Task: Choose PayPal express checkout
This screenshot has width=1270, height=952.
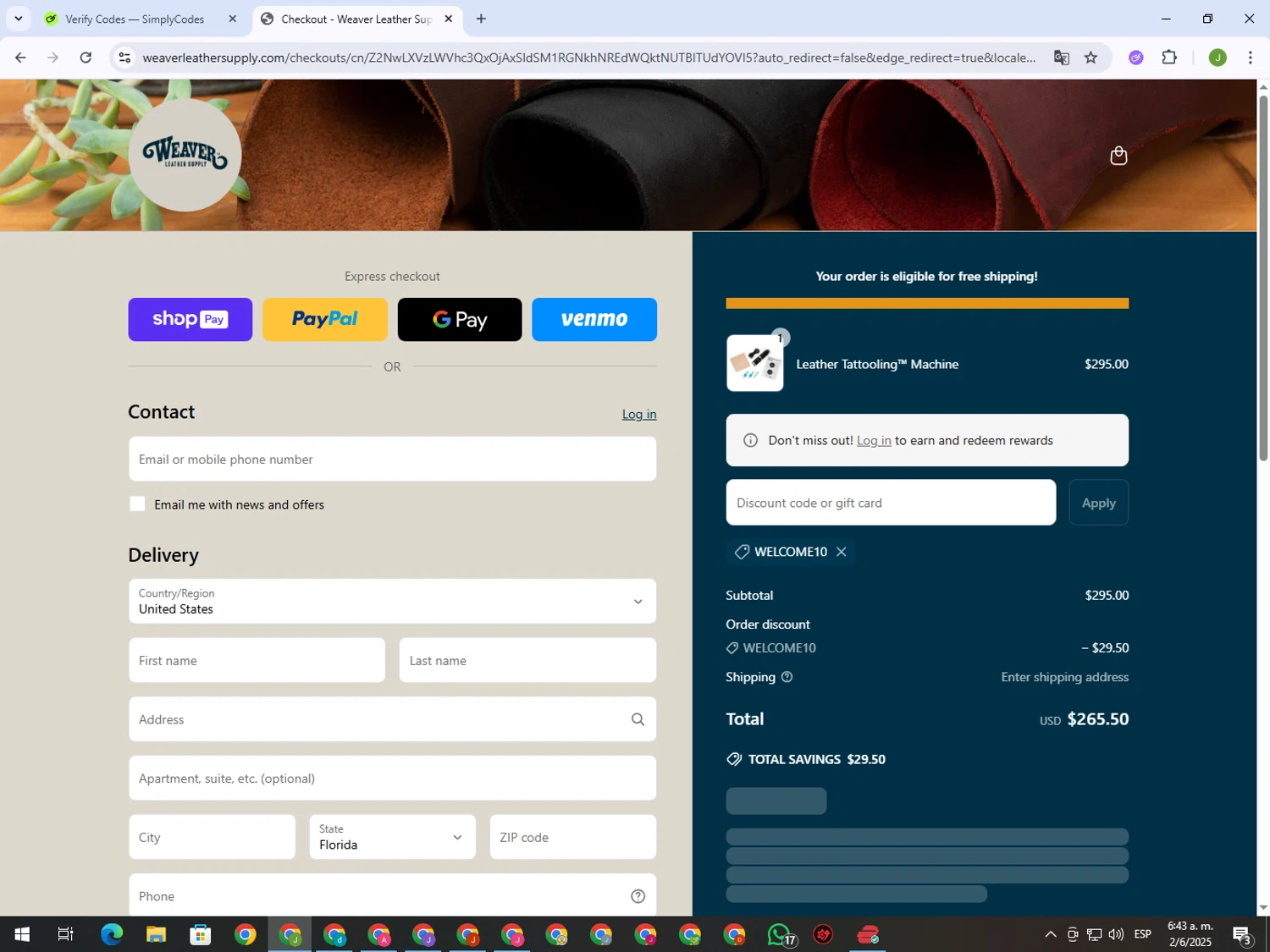Action: pos(325,319)
